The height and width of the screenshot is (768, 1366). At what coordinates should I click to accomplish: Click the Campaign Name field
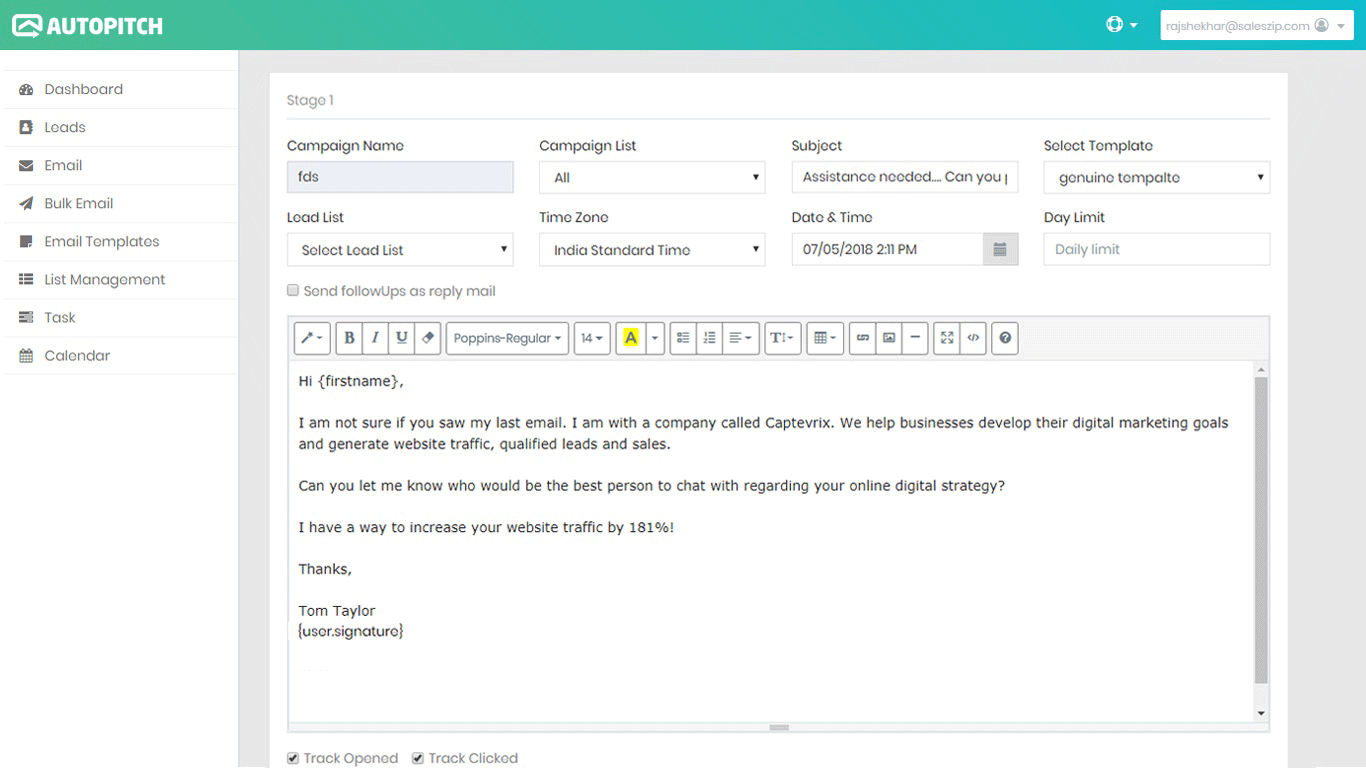click(x=400, y=177)
